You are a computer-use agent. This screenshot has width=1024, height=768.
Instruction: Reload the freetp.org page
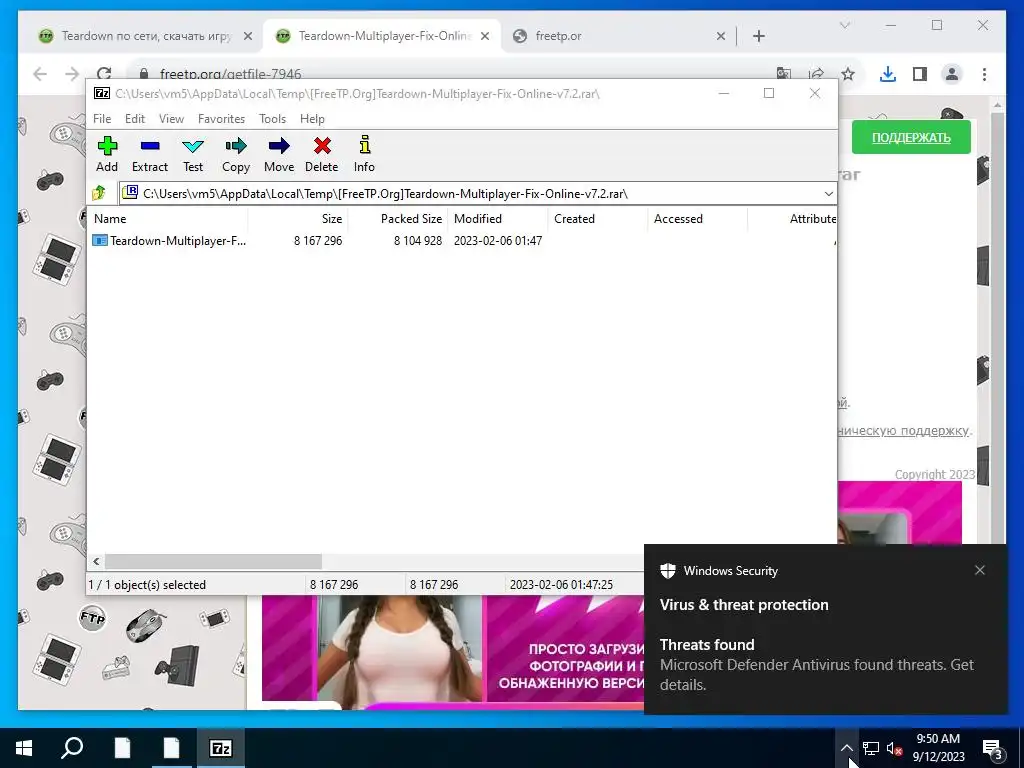(104, 74)
